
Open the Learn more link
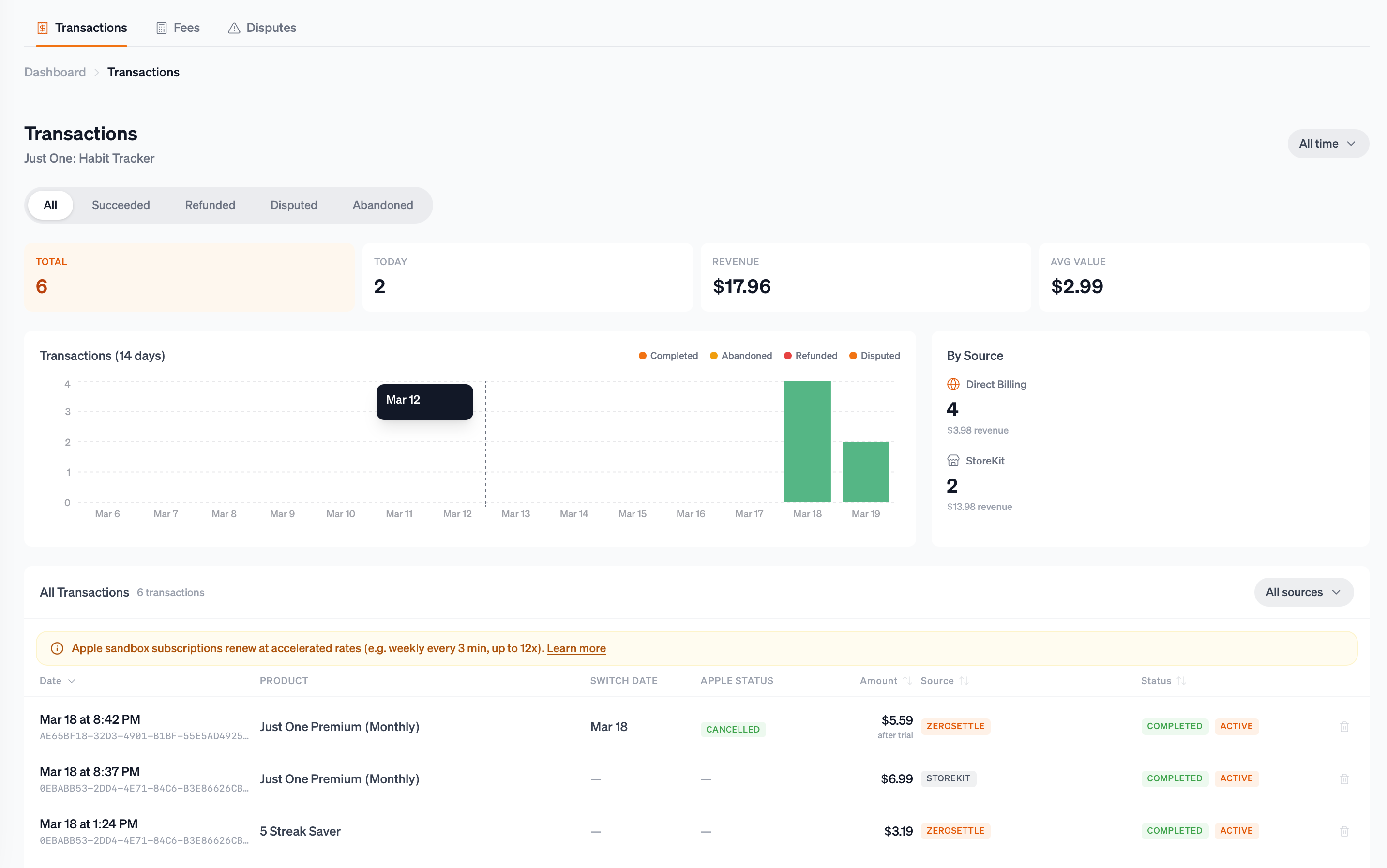coord(576,648)
